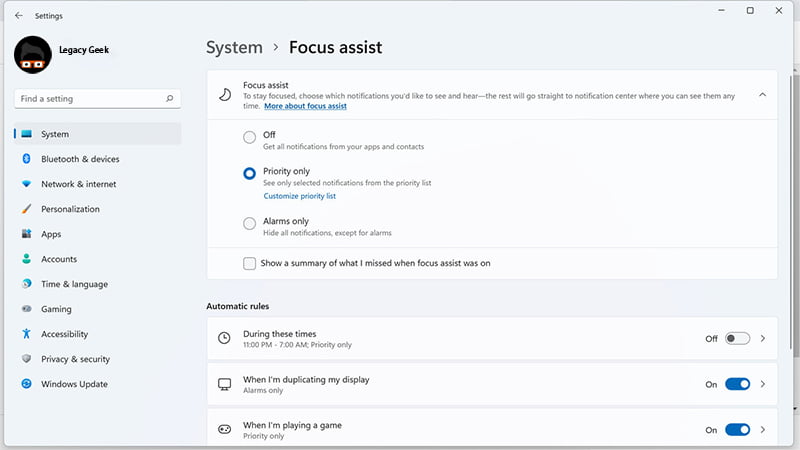Click the vertical scrollbar thumb
This screenshot has height=450, width=800.
pos(791,212)
